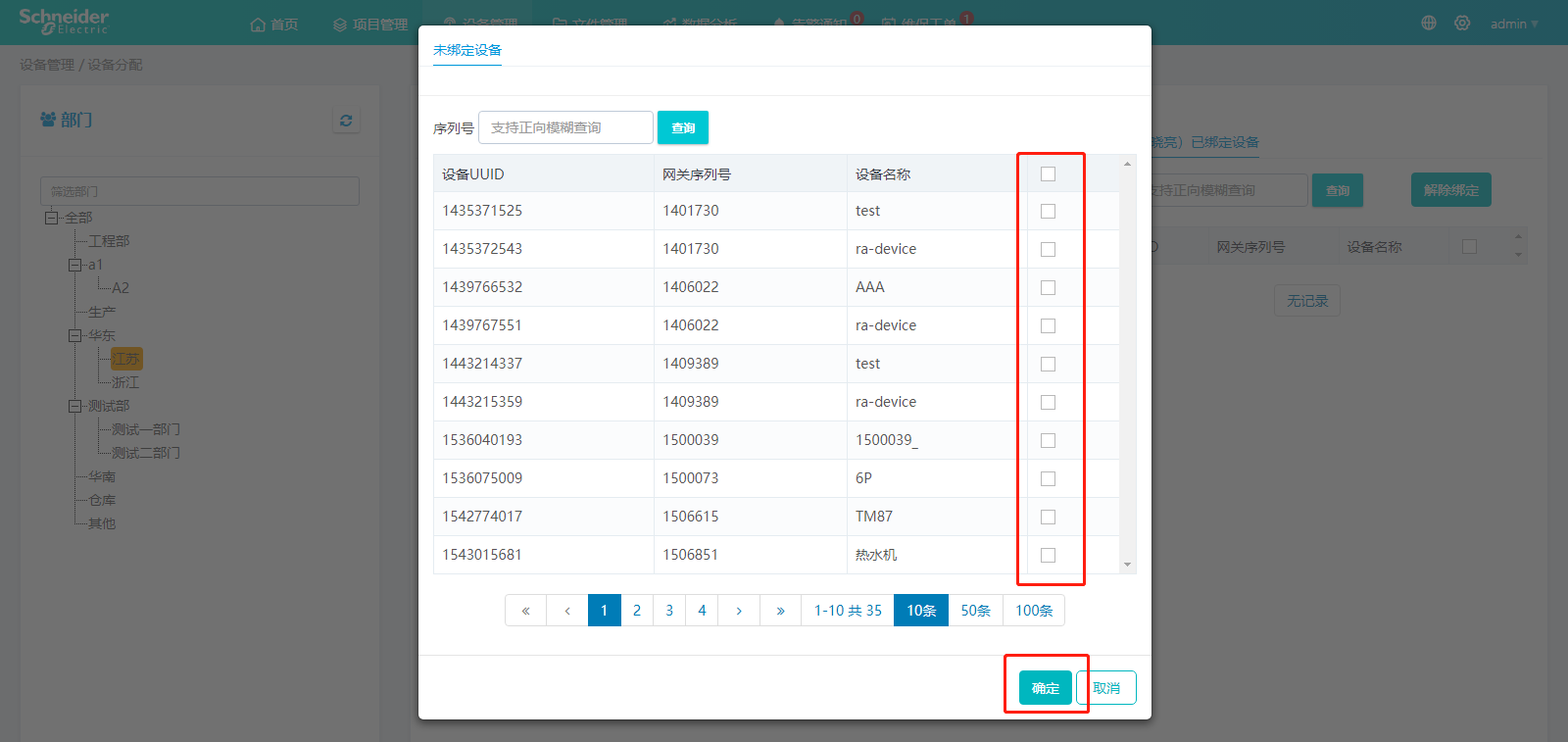
Task: Check the row for UUID 1439767551
Action: tap(1048, 325)
